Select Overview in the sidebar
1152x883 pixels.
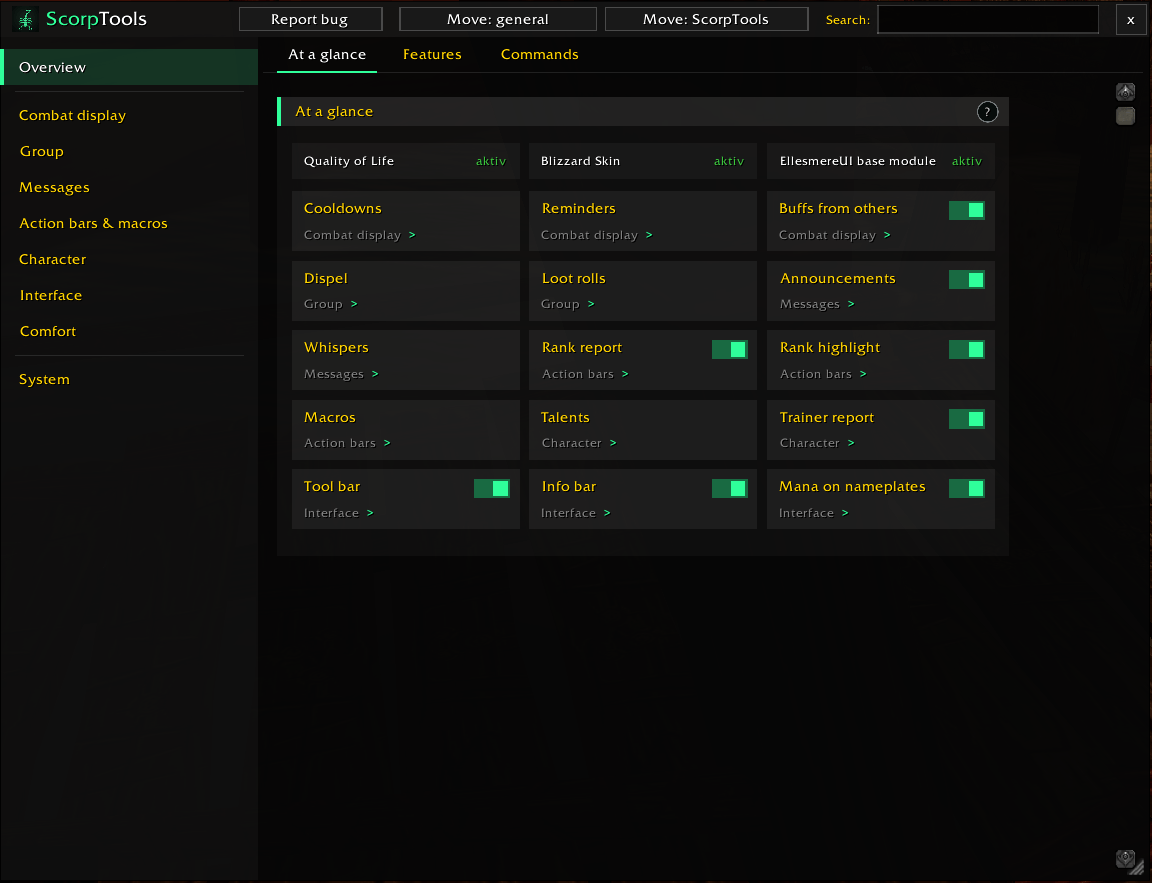tap(129, 67)
